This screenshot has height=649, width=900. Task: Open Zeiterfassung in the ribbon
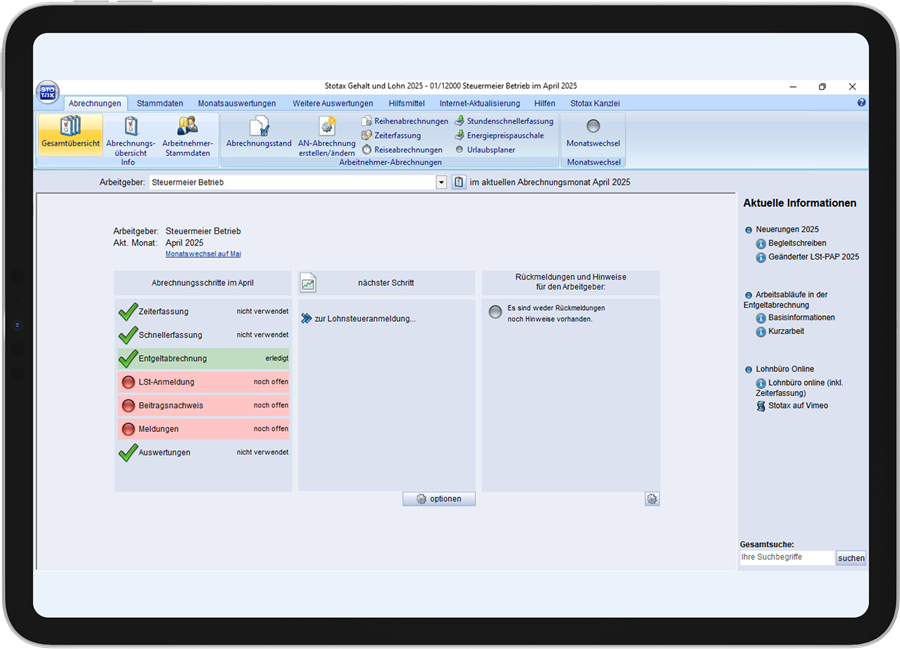click(x=391, y=135)
